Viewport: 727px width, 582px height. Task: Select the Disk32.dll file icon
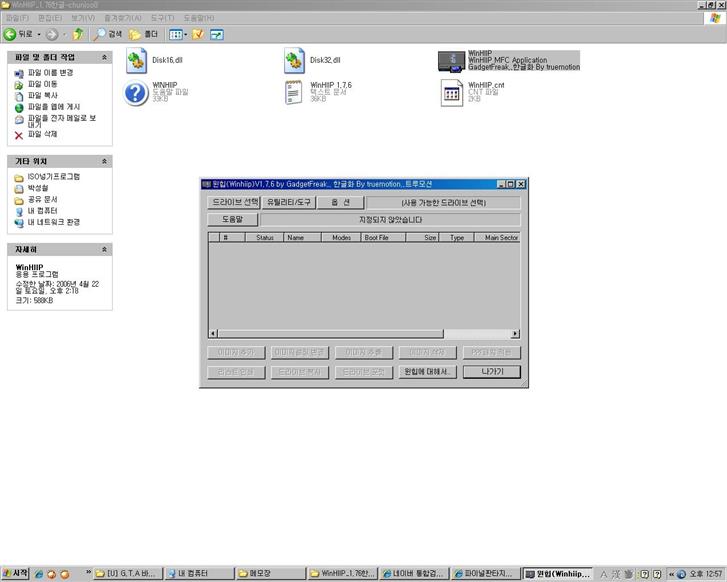pyautogui.click(x=294, y=61)
